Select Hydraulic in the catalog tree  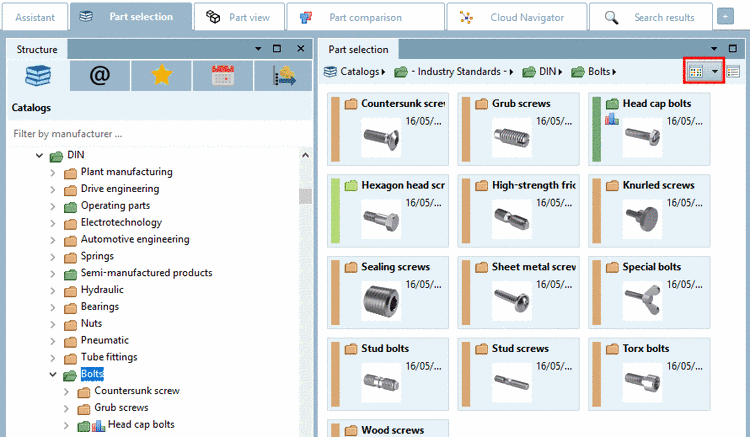coord(102,290)
